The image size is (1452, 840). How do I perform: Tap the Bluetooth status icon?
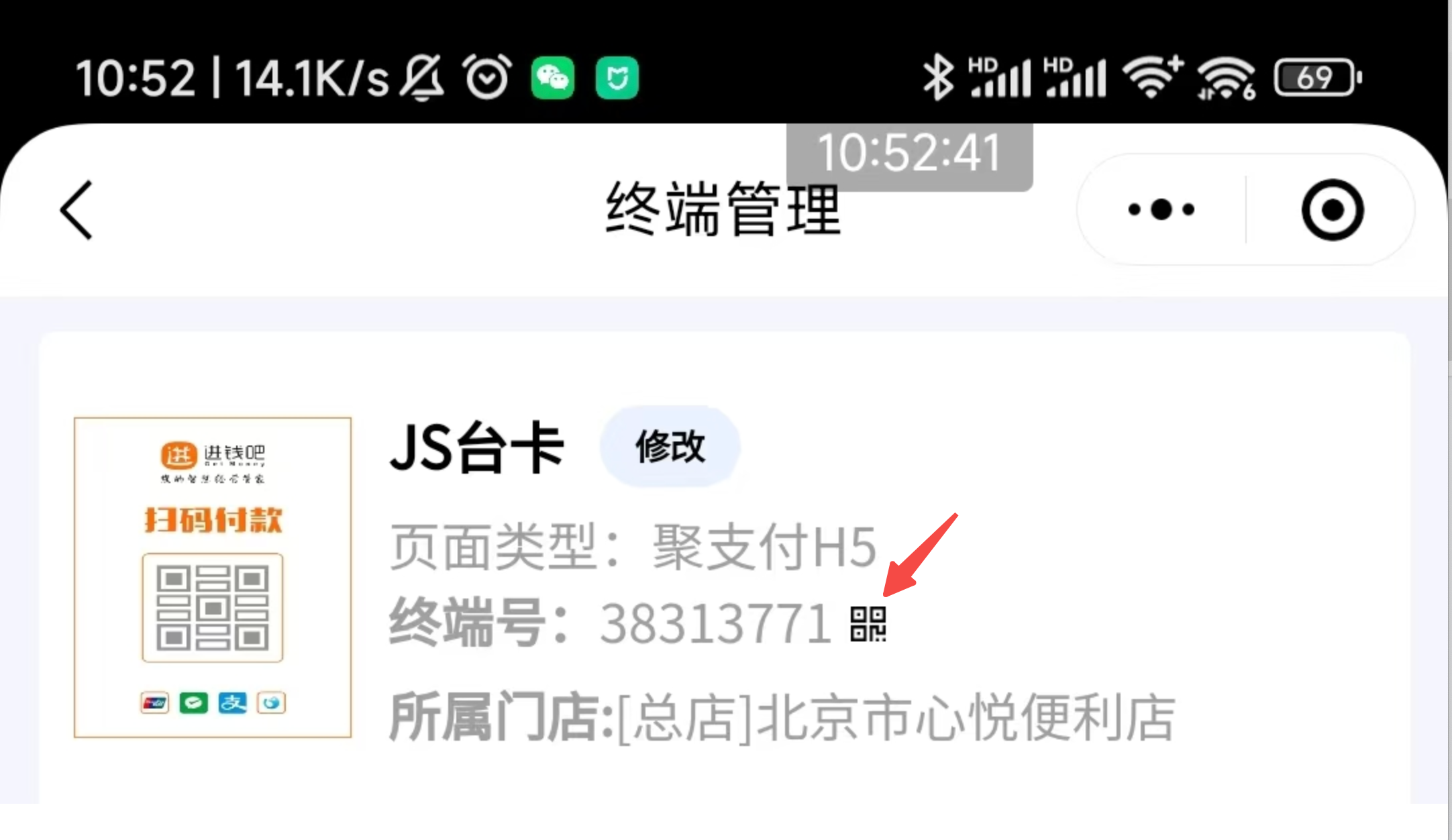tap(939, 78)
